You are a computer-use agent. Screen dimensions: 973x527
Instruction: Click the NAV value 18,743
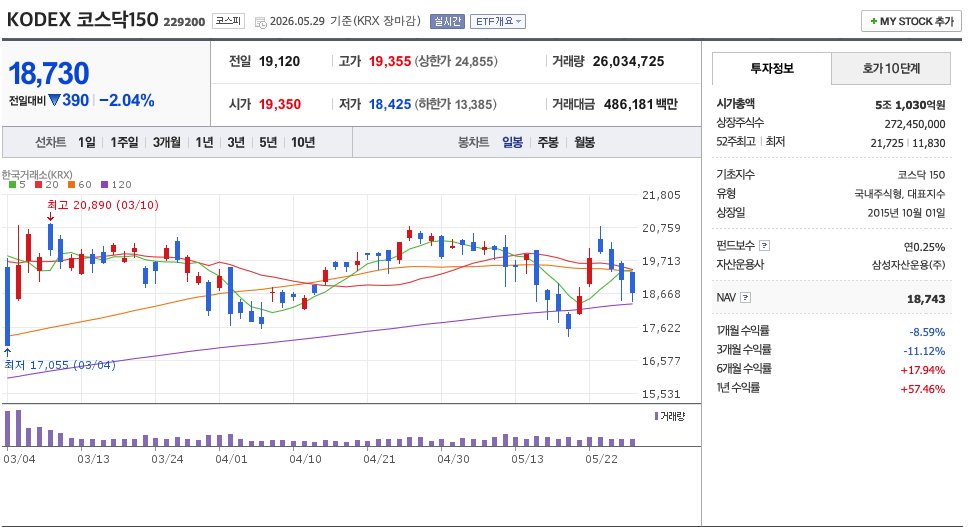tap(926, 299)
